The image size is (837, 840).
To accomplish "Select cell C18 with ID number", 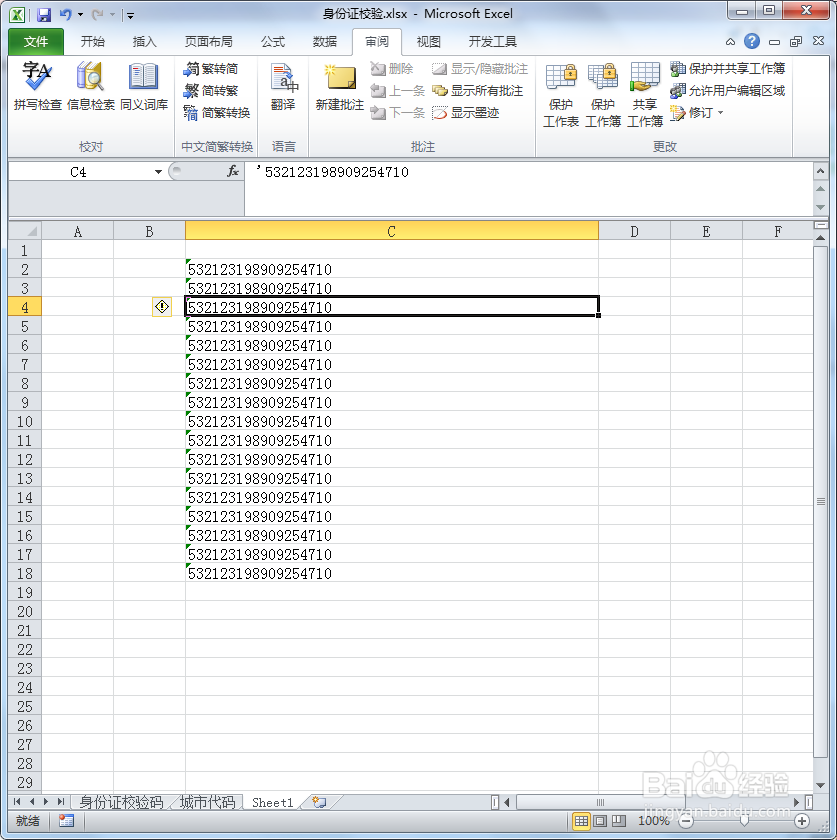I will (392, 573).
